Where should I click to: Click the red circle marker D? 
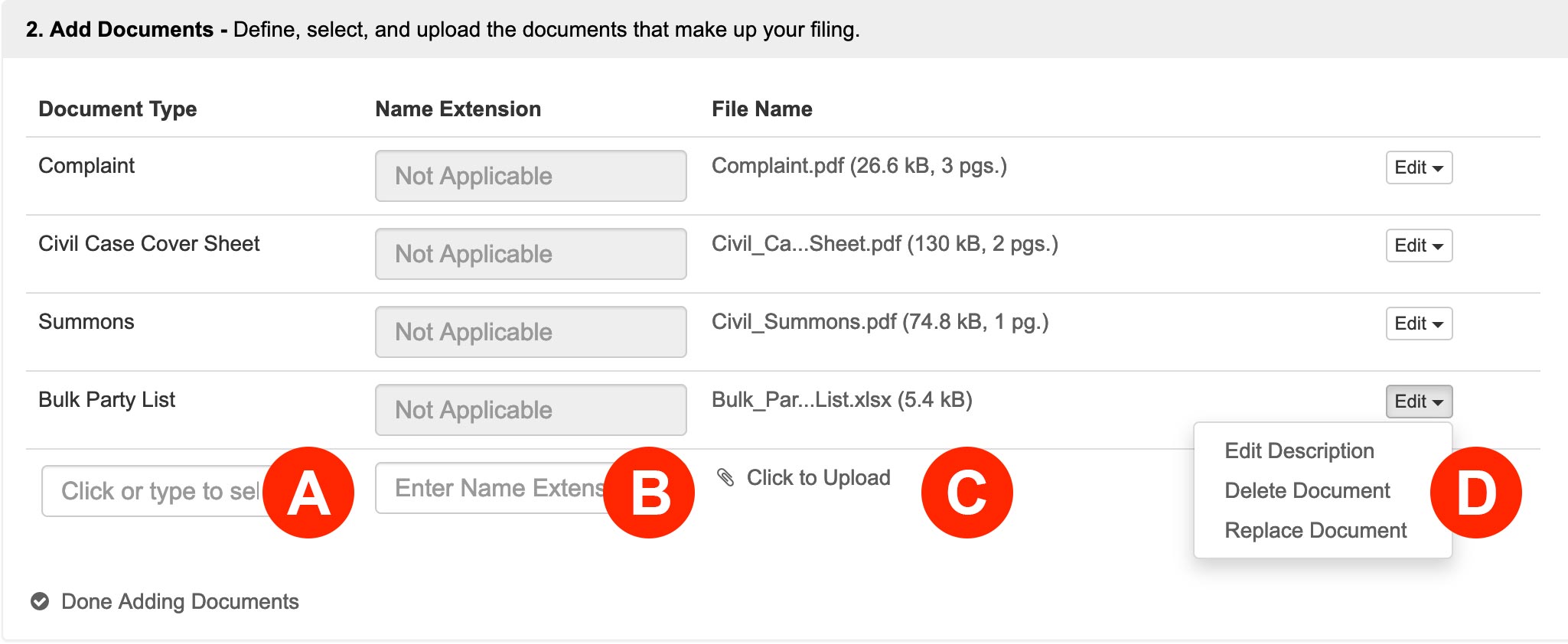(x=1475, y=493)
